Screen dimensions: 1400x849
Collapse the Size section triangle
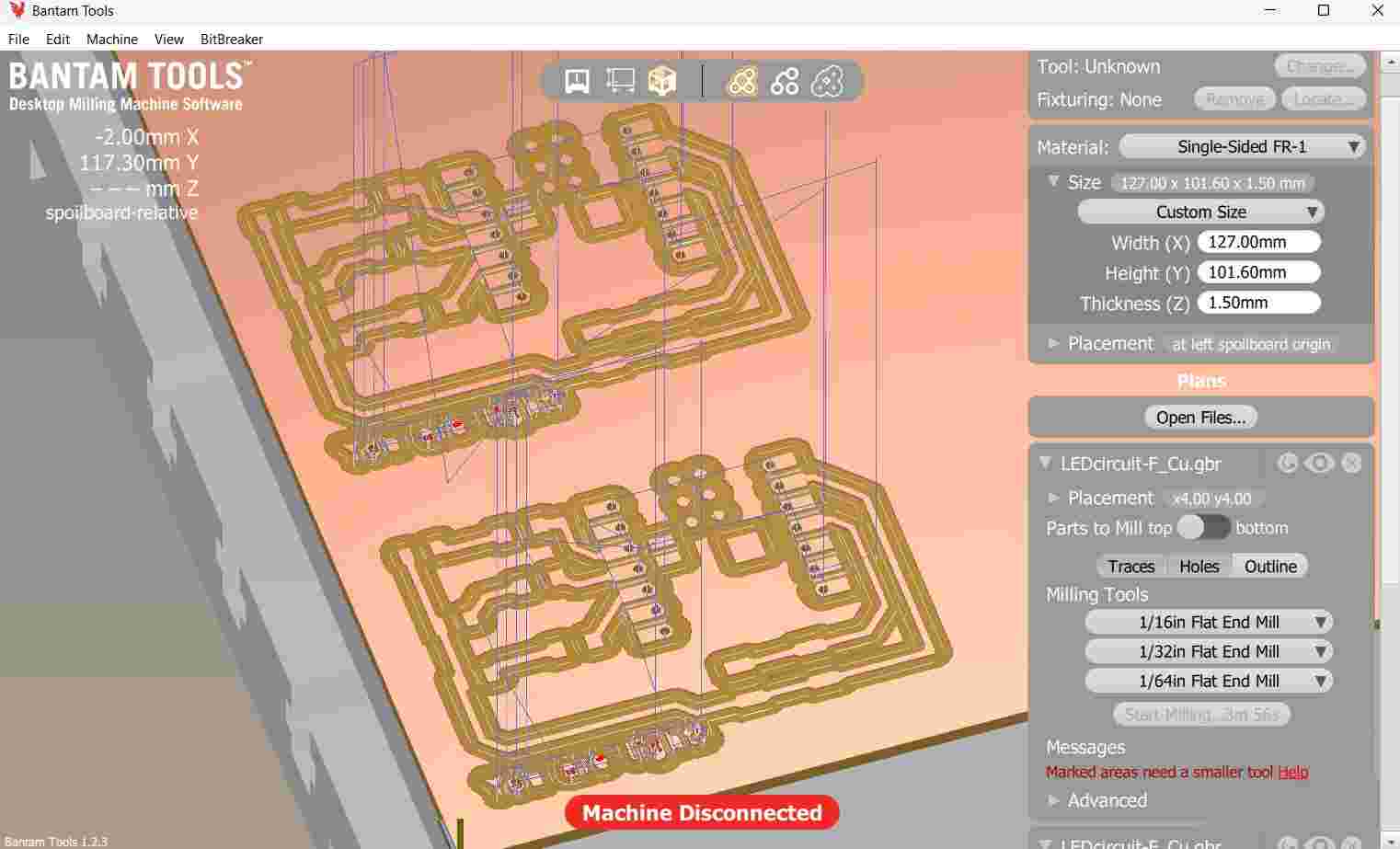[x=1054, y=181]
